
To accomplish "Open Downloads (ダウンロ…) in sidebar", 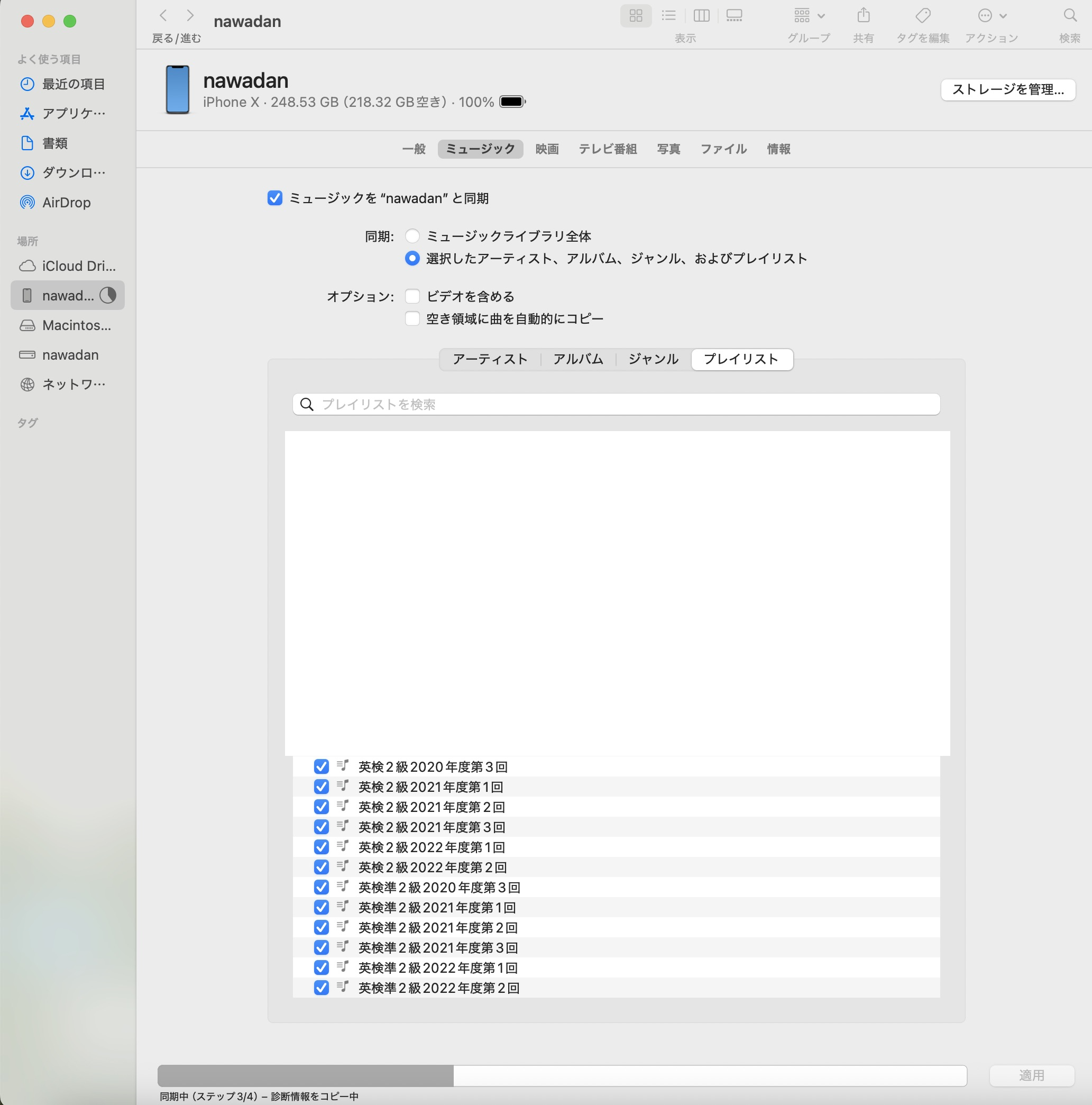I will click(x=68, y=173).
